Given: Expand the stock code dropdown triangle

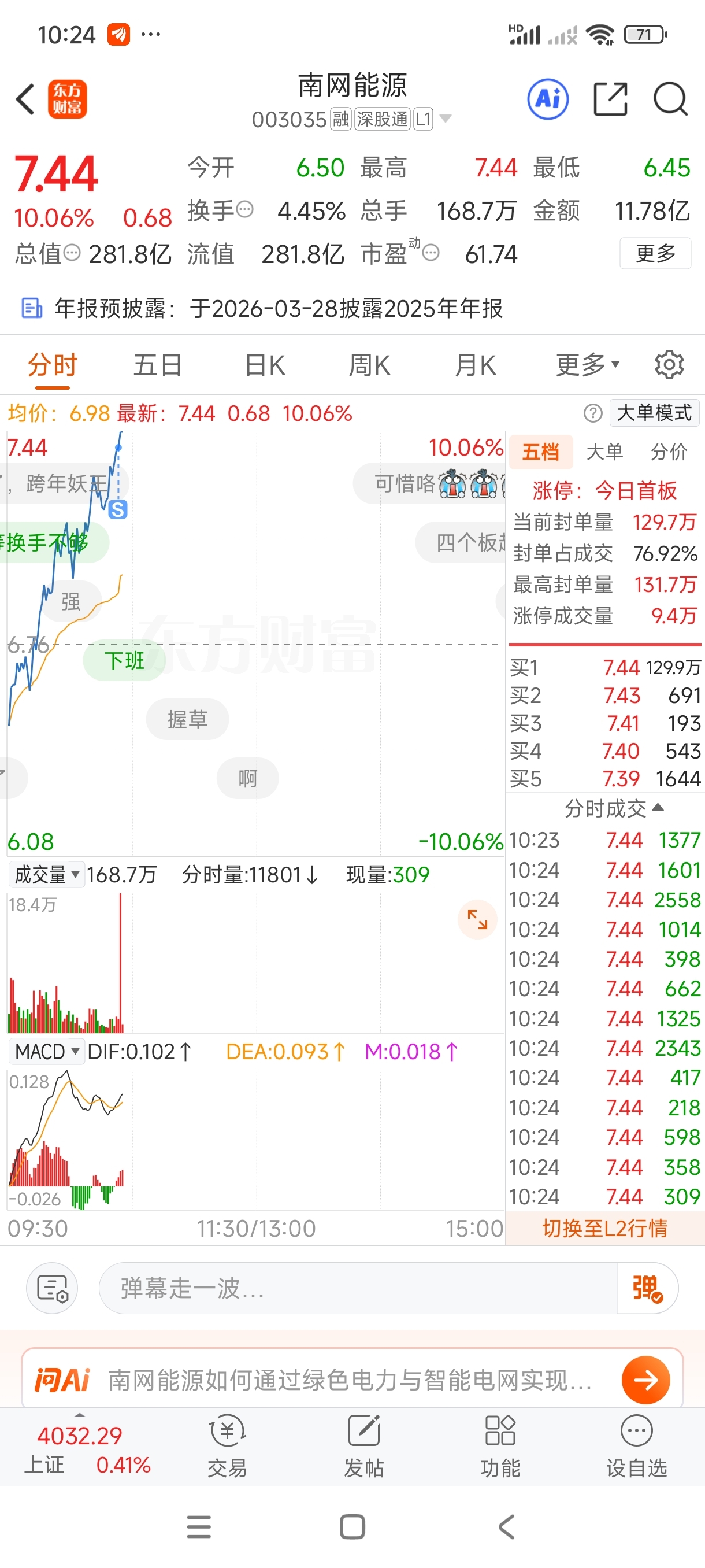Looking at the screenshot, I should (446, 119).
